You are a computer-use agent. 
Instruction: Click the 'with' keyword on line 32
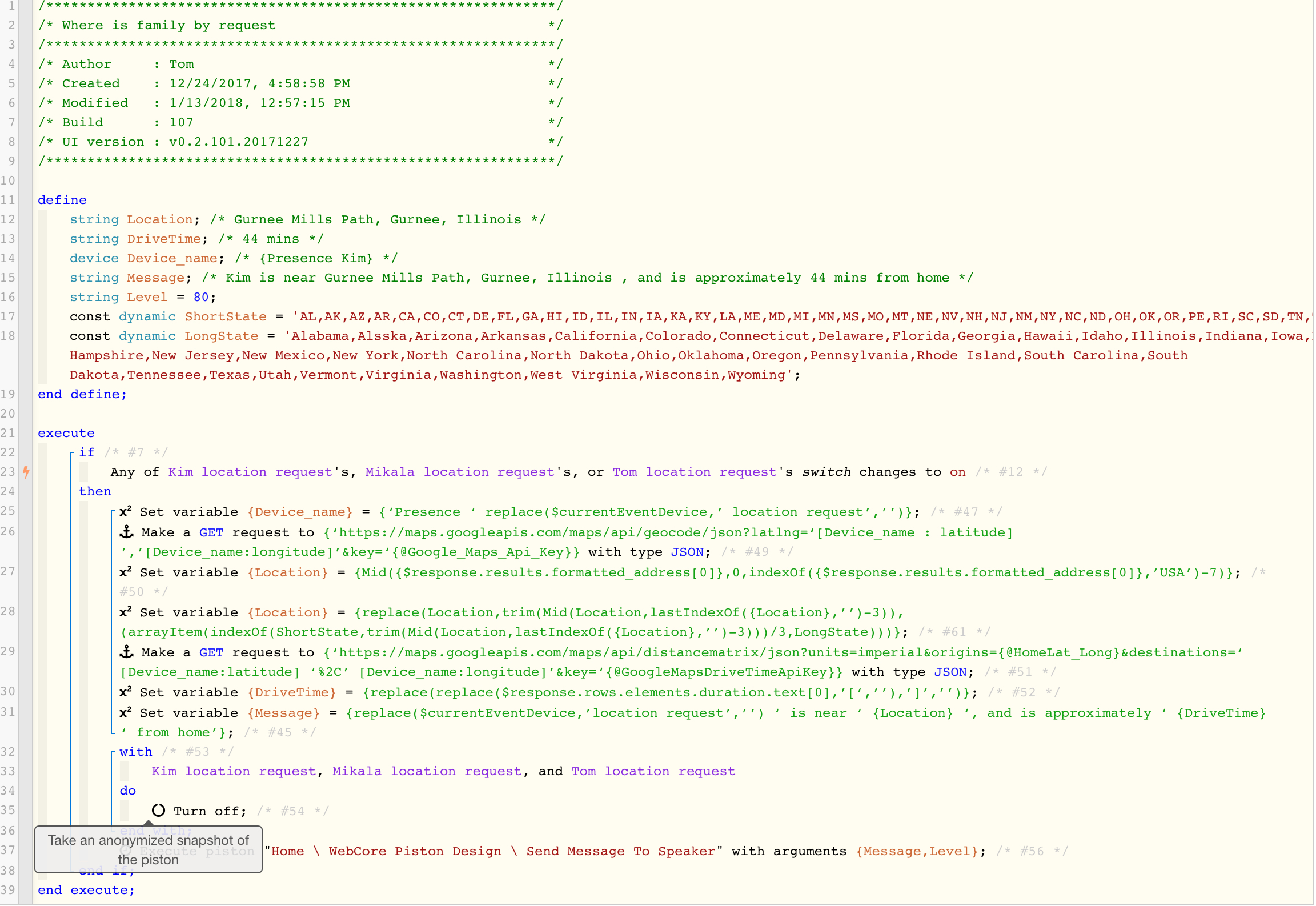(x=136, y=752)
